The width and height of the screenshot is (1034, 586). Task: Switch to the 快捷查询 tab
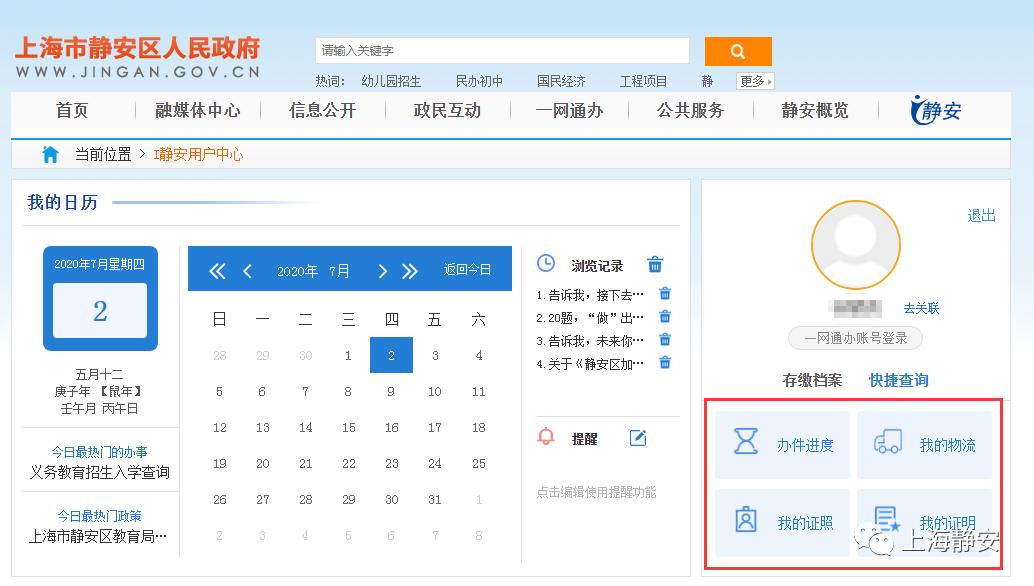(x=897, y=380)
